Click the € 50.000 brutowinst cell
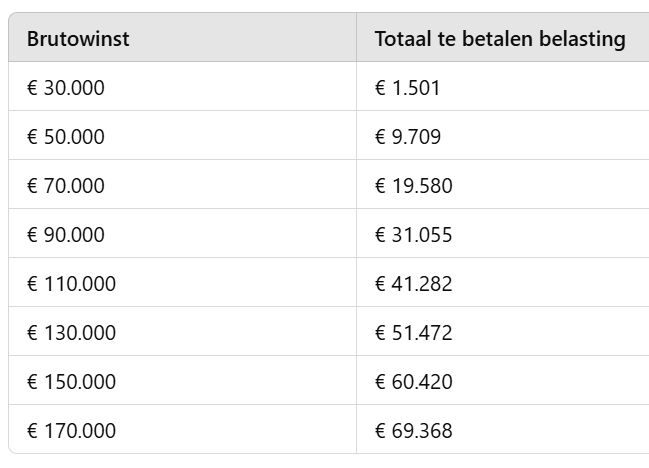Viewport: 649px width, 468px height. click(66, 137)
